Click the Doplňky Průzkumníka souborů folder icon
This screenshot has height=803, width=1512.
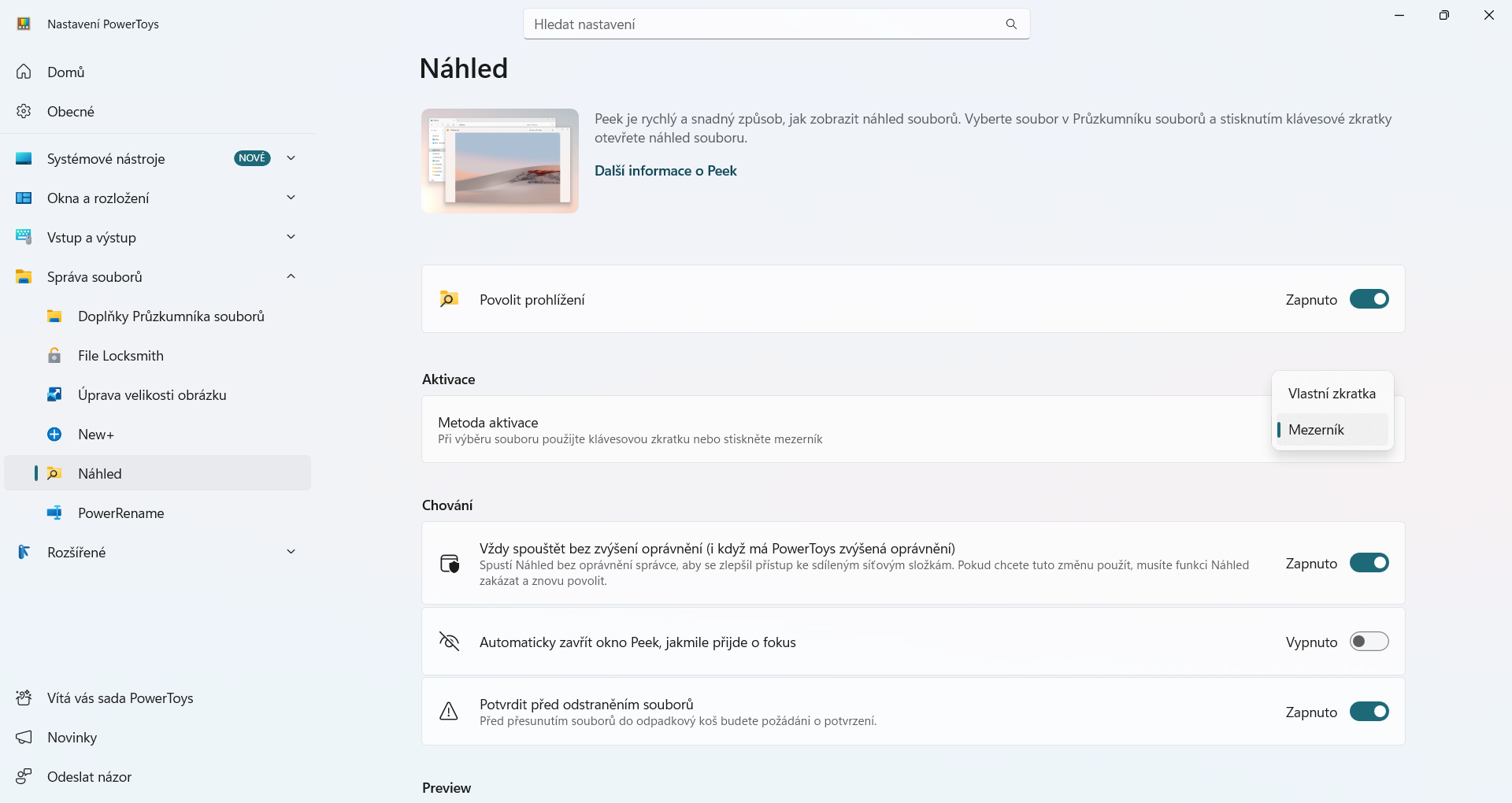[x=54, y=316]
